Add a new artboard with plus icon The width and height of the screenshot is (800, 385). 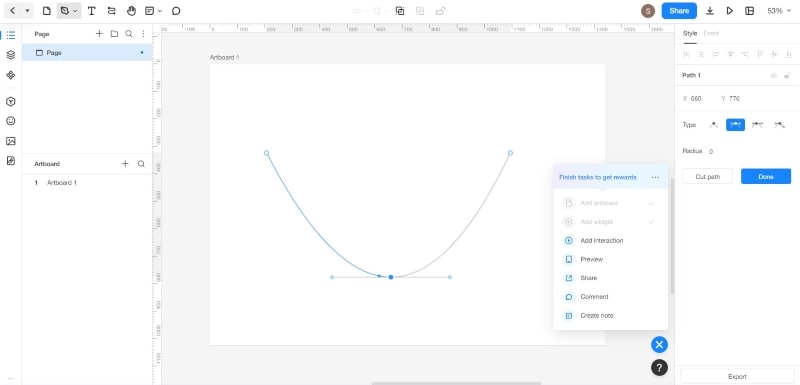click(125, 164)
